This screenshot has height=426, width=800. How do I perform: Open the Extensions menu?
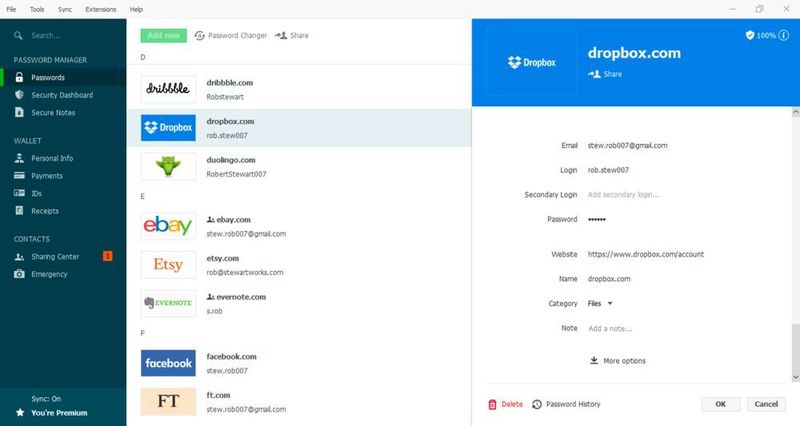[x=101, y=9]
